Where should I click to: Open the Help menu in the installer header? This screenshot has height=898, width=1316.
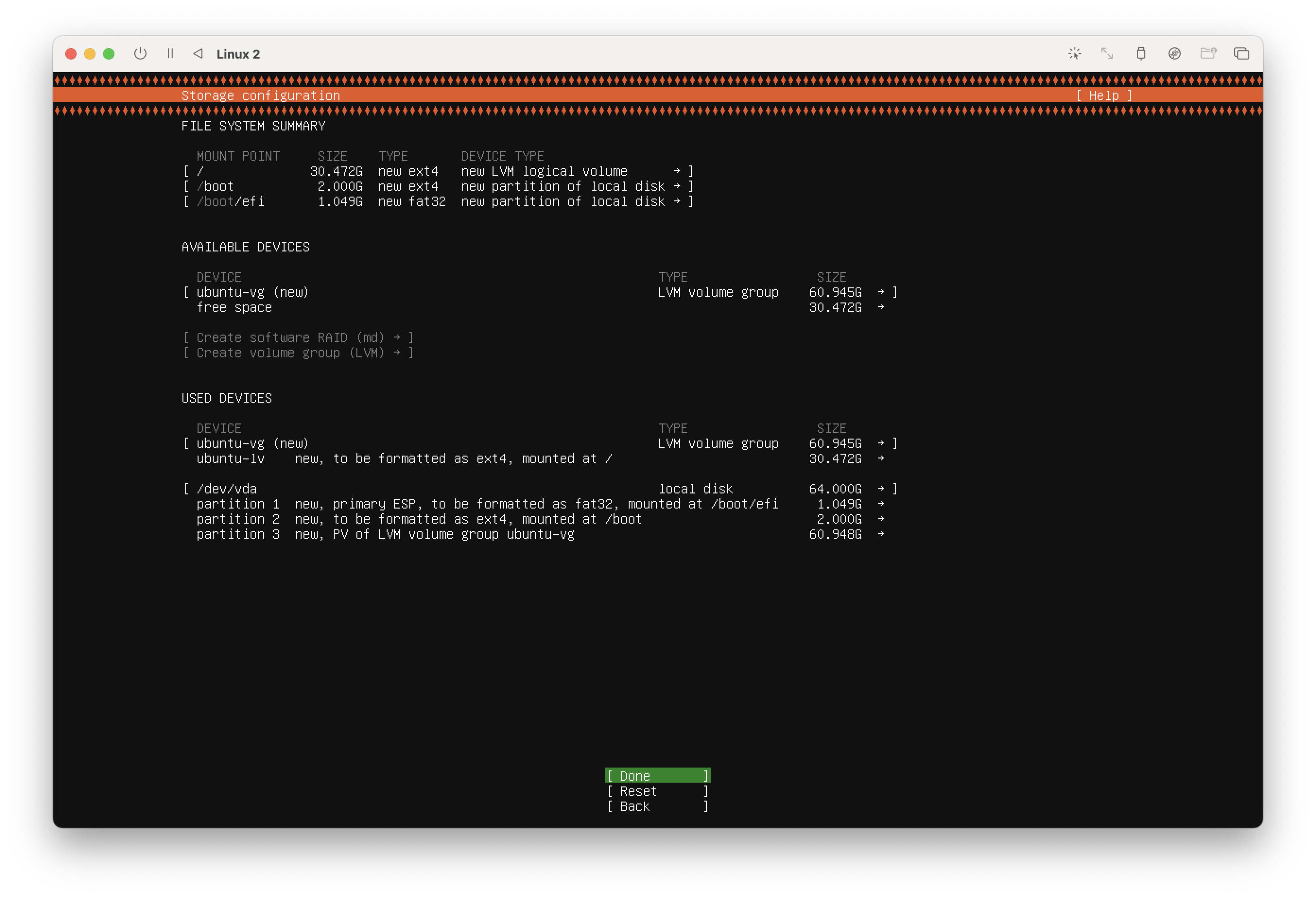point(1103,95)
